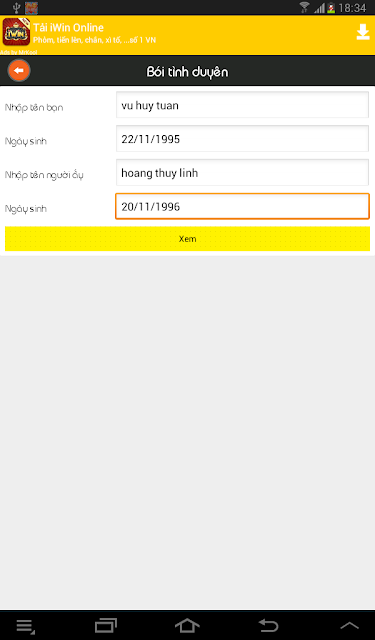
Task: Tap the up chevron in the navigation bar
Action: point(349,625)
